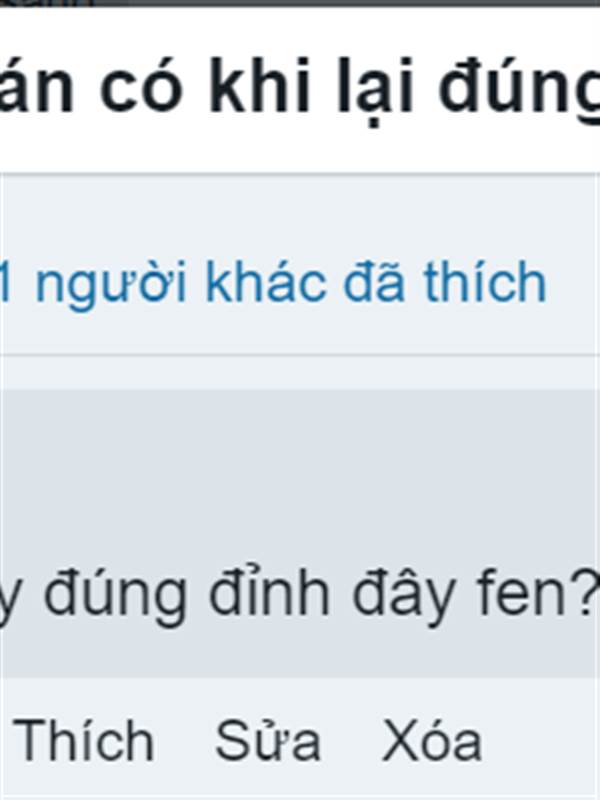Click 'Sửa' to edit the comment
This screenshot has height=800, width=600.
coord(268,741)
